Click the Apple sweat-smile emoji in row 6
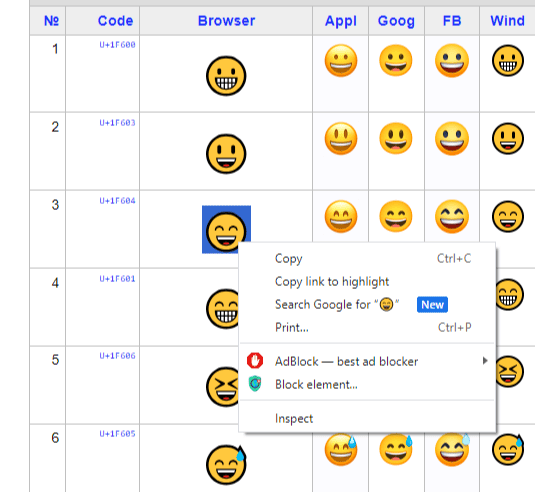This screenshot has height=492, width=535. tap(341, 450)
